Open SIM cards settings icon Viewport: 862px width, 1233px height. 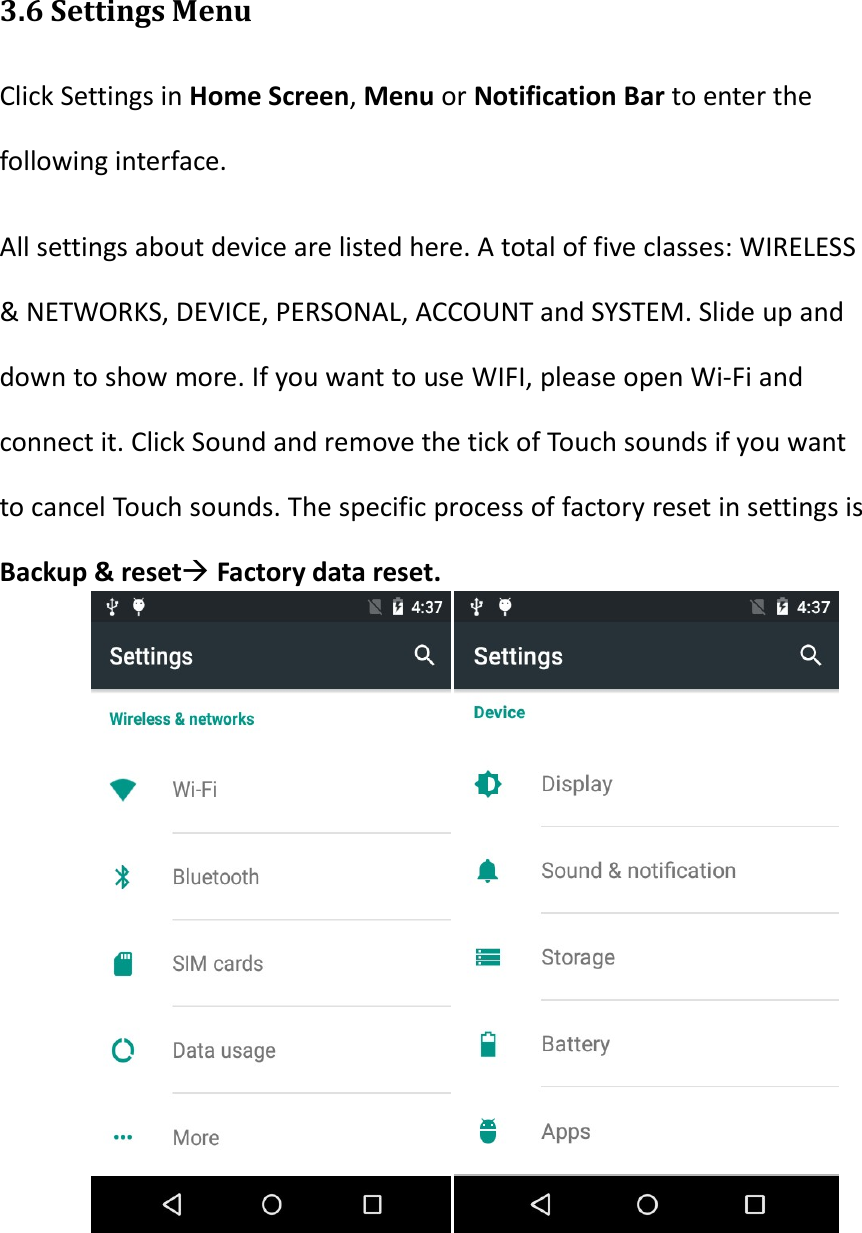pos(122,963)
